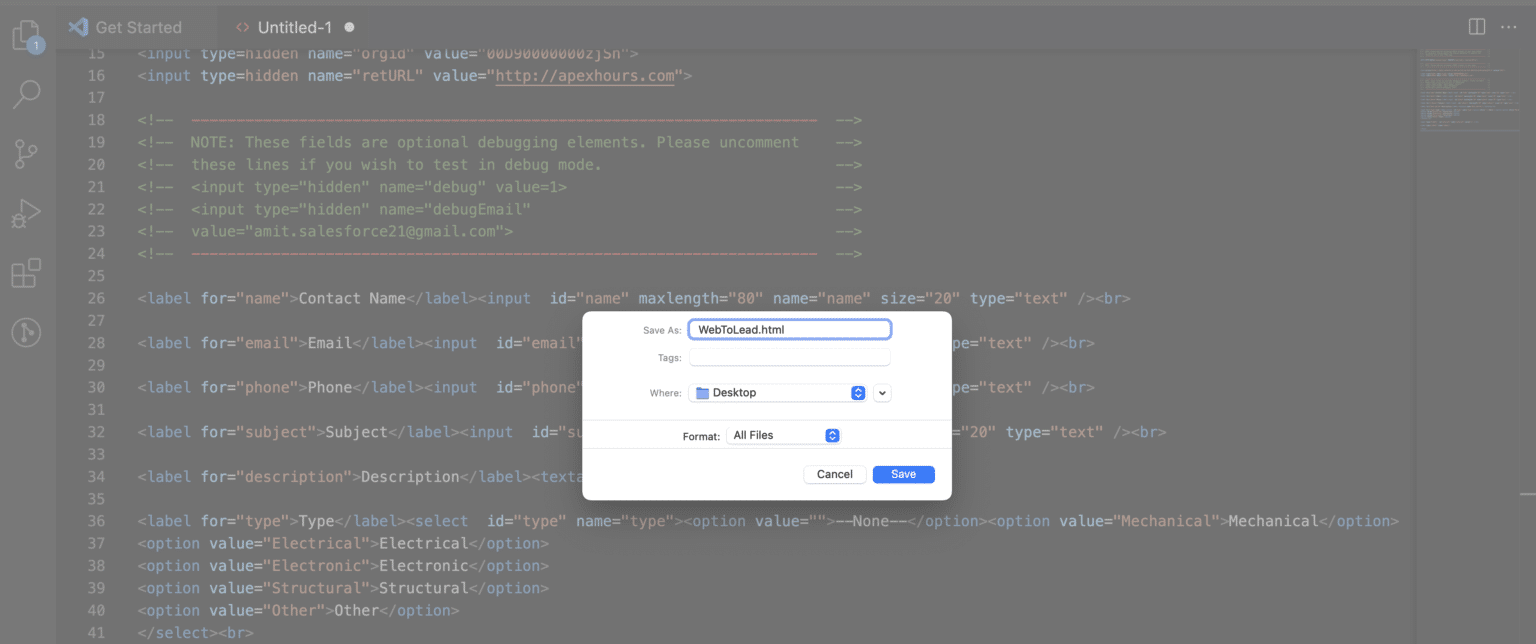Image resolution: width=1536 pixels, height=644 pixels.
Task: Open the Extensions view
Action: pos(25,273)
